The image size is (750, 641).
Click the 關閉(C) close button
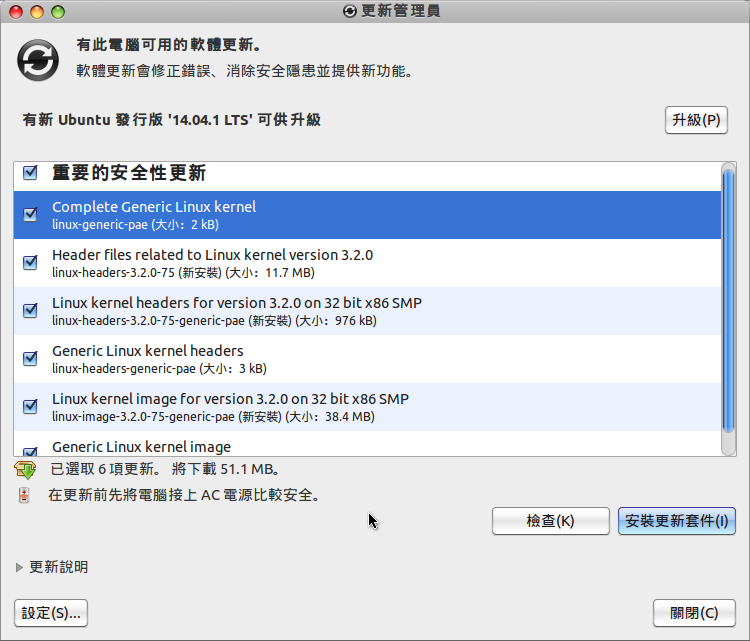click(x=694, y=613)
